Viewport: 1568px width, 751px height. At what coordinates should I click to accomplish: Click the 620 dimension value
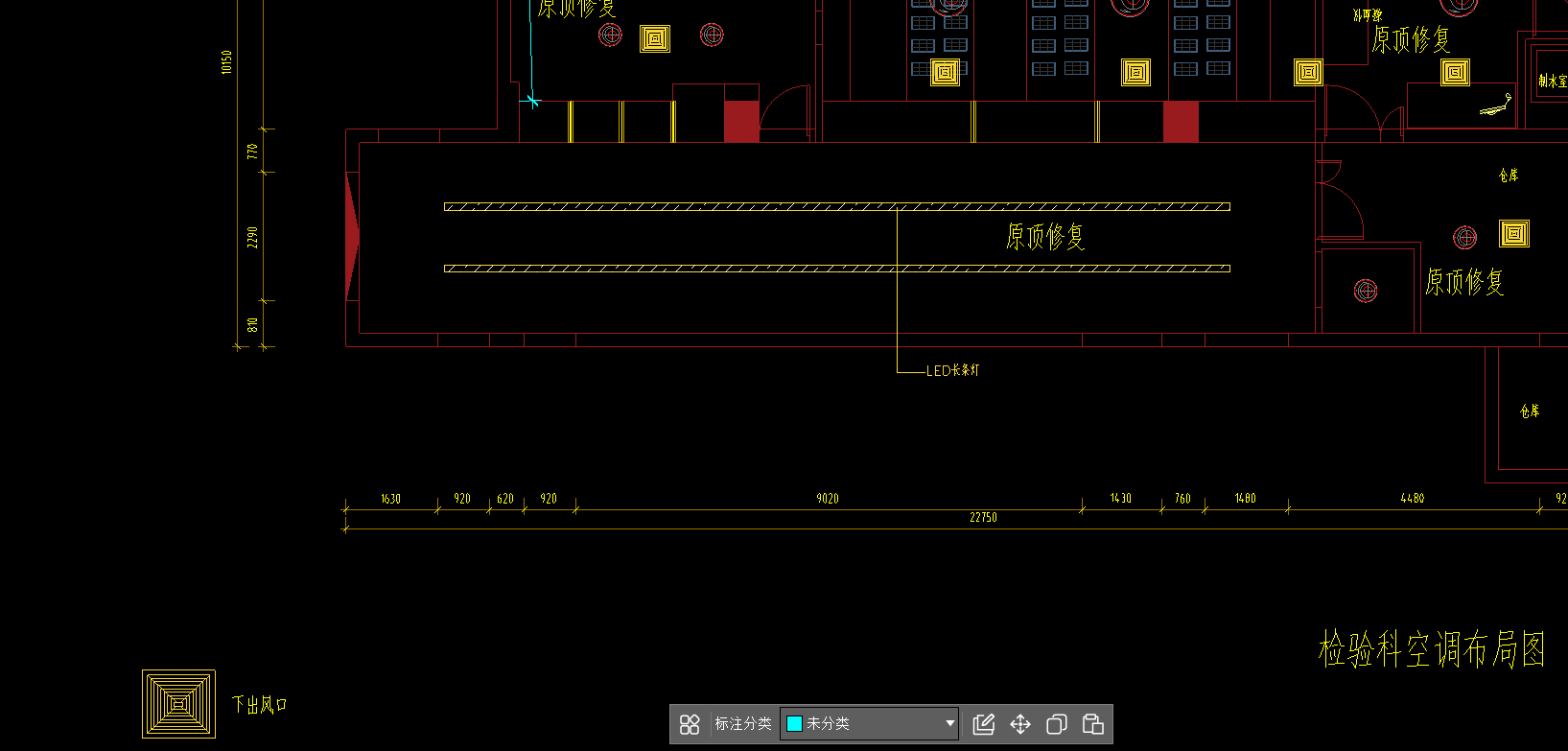pyautogui.click(x=505, y=499)
